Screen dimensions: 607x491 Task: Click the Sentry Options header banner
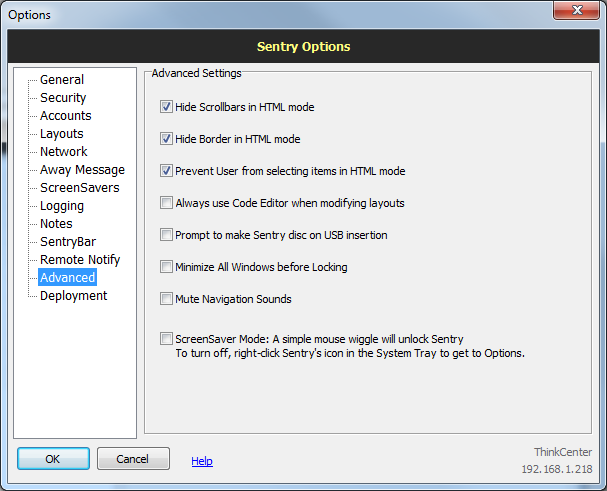(x=304, y=46)
